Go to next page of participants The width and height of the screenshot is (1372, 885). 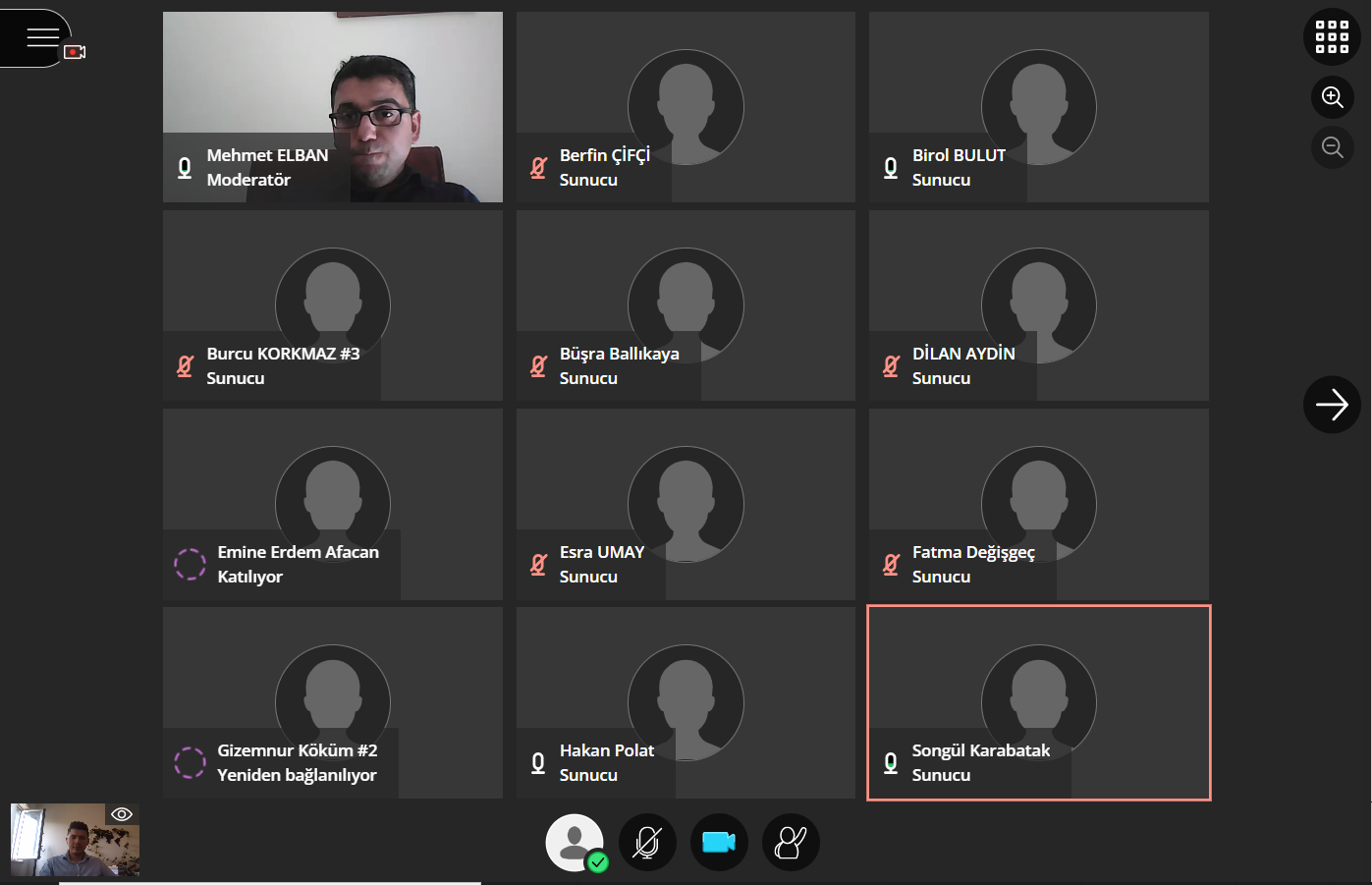pyautogui.click(x=1332, y=405)
